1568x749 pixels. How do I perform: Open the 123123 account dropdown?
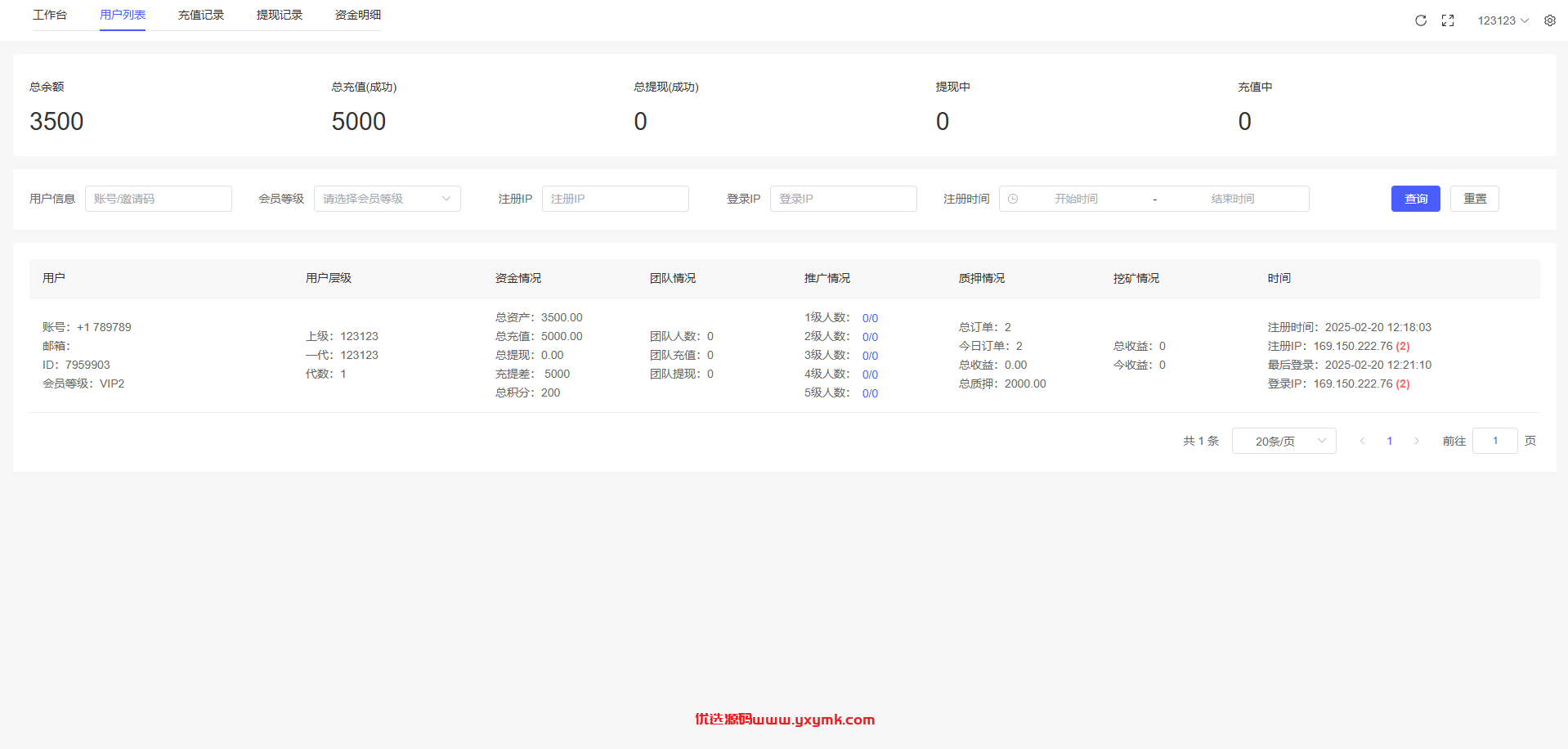click(1503, 20)
